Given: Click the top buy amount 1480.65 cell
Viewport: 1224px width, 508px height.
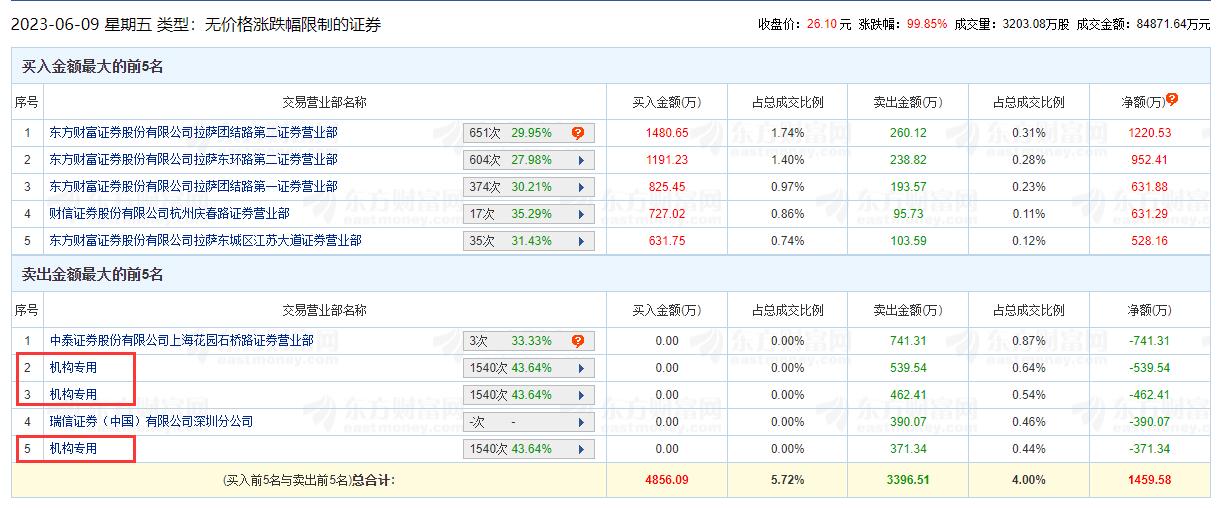Looking at the screenshot, I should coord(667,133).
